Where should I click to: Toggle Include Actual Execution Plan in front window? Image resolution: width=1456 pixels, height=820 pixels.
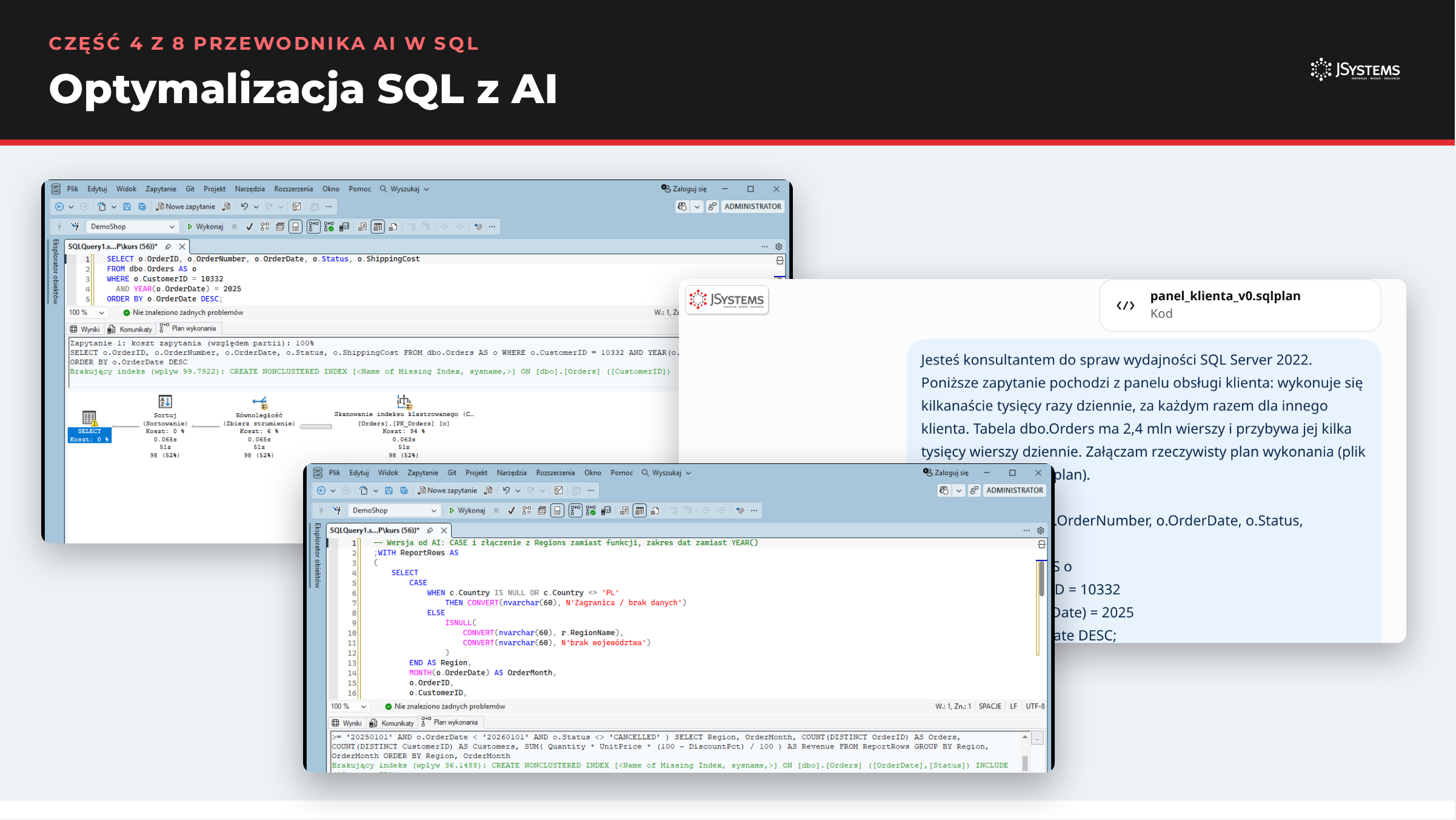[x=575, y=511]
